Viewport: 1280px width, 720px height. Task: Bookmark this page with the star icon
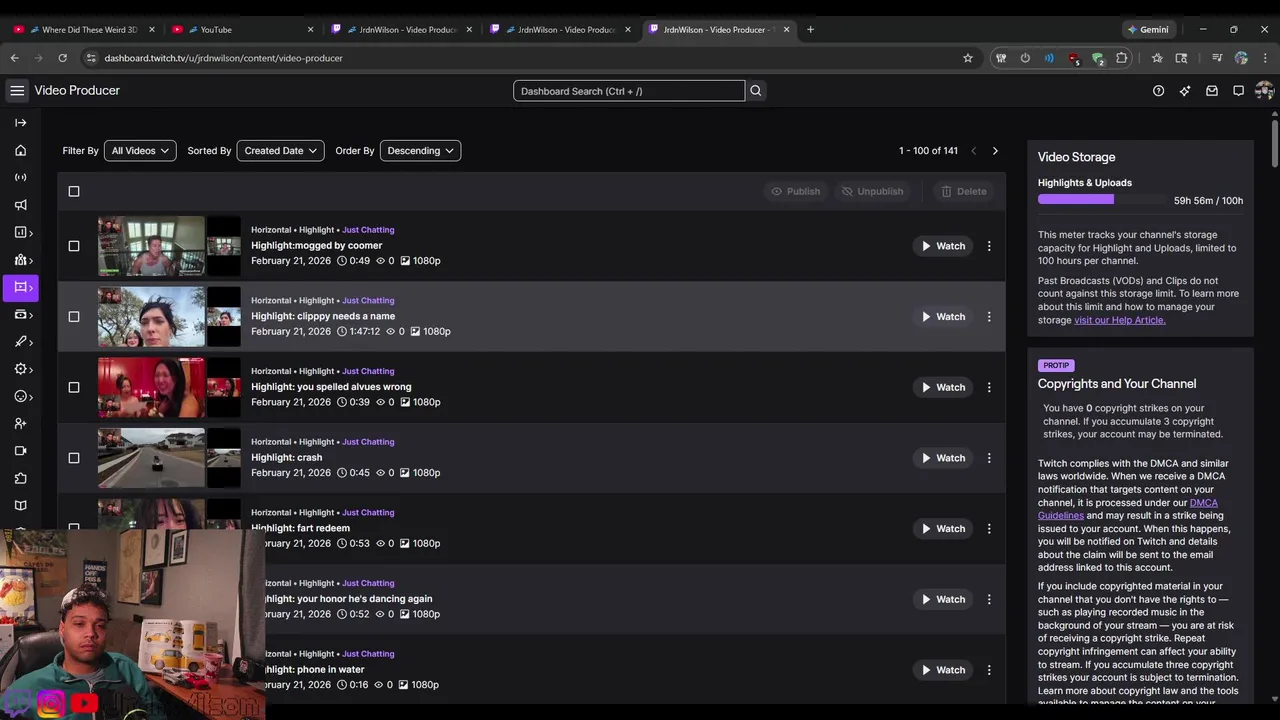point(968,58)
